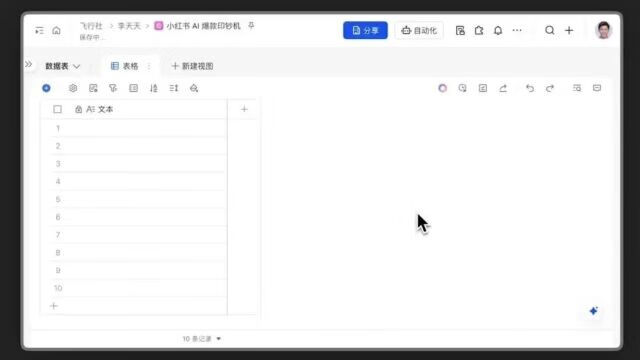Click 新建视图 to add a view
The image size is (640, 360).
click(192, 66)
